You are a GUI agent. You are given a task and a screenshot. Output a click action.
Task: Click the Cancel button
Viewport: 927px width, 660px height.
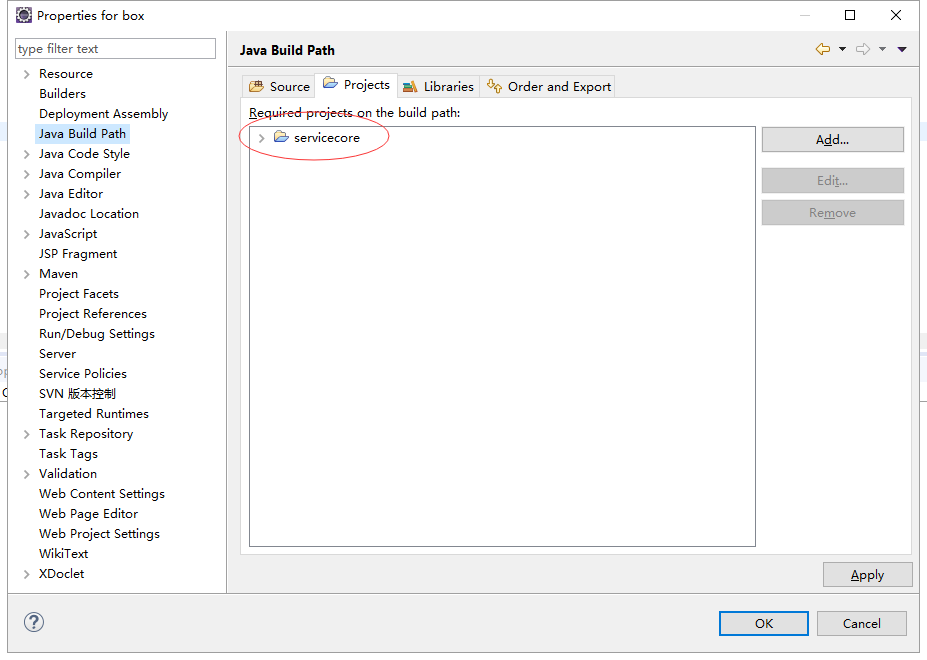(861, 623)
